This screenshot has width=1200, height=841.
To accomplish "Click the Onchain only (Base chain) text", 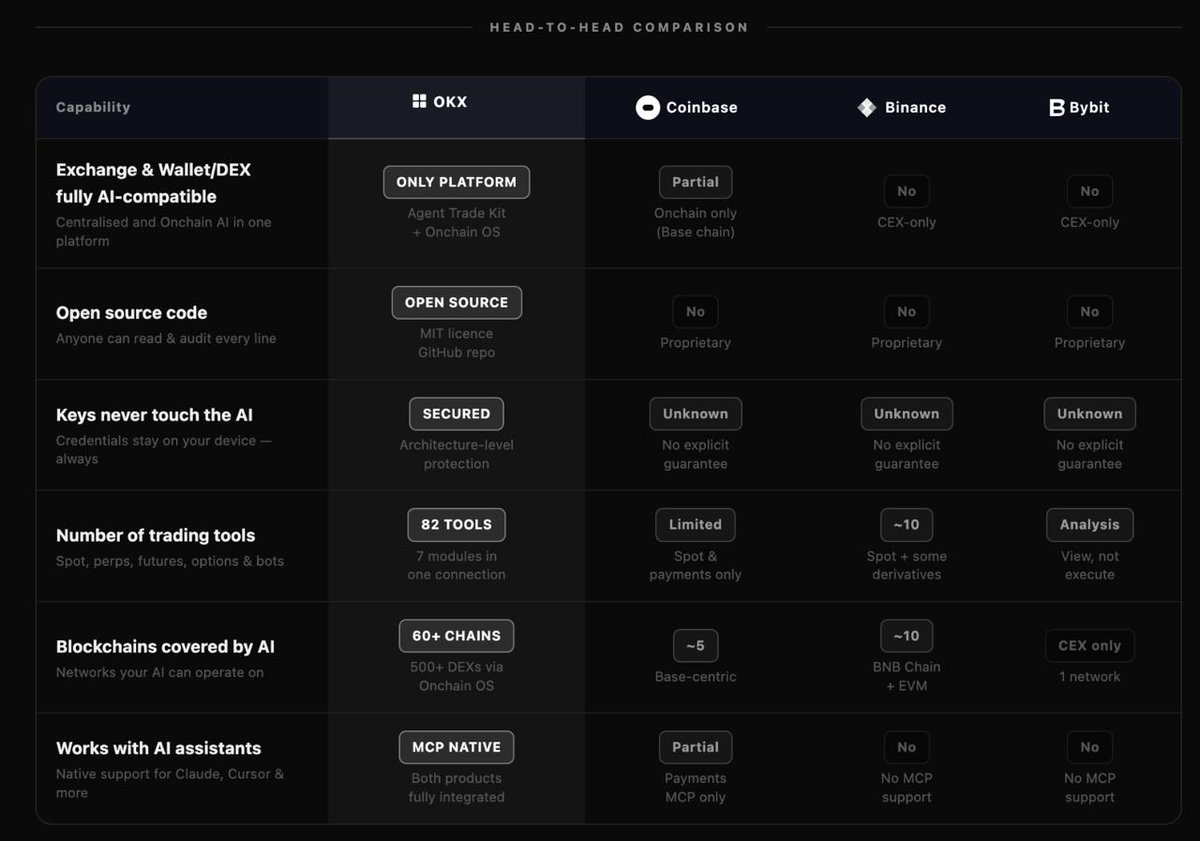I will (695, 222).
